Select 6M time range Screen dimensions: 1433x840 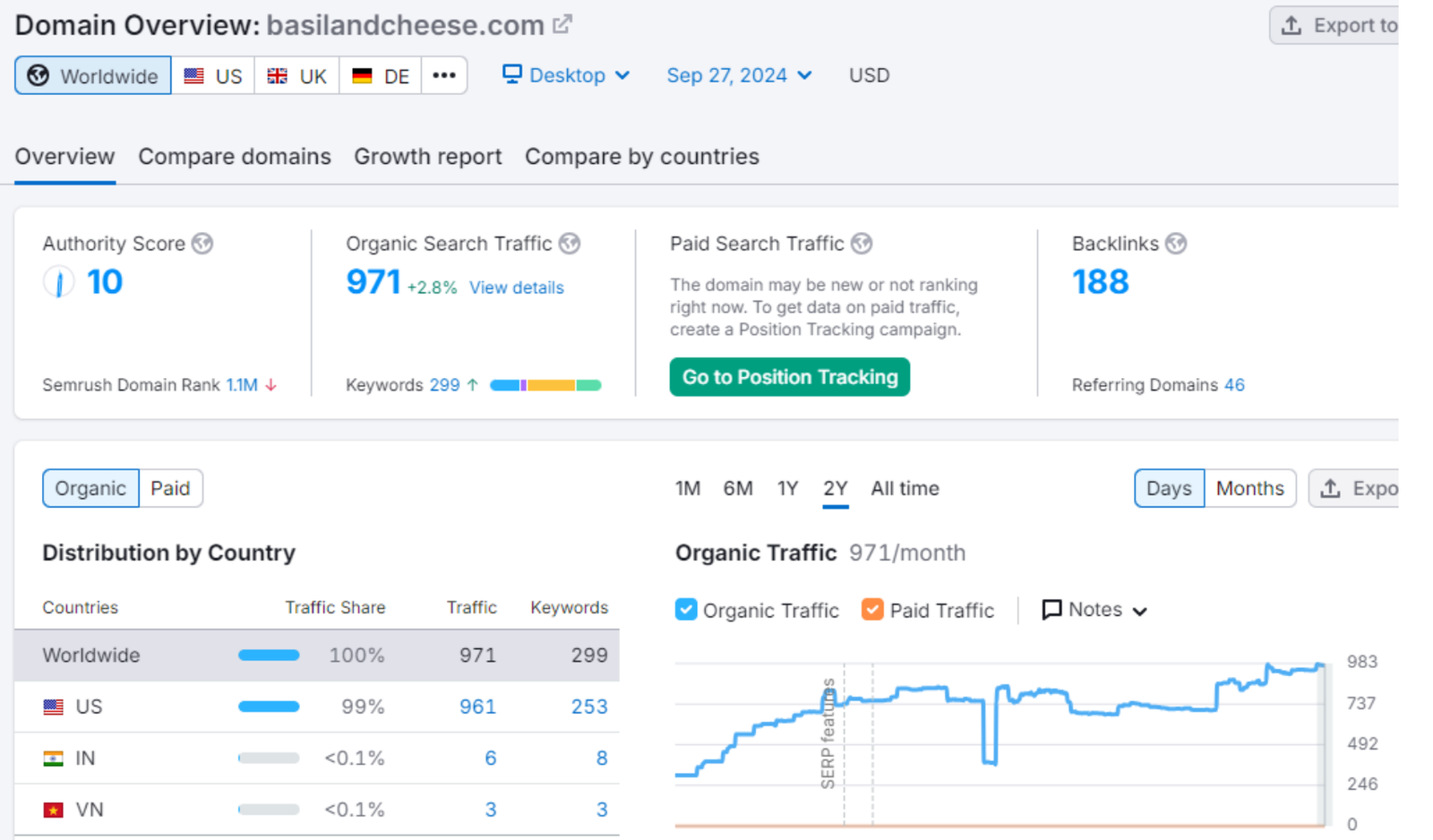click(738, 488)
